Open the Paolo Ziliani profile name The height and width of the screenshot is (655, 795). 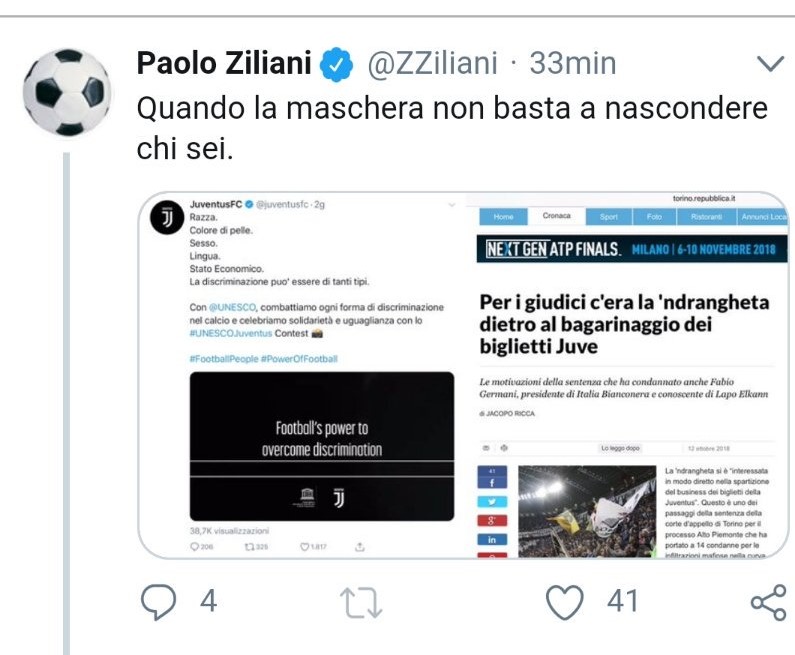click(224, 63)
